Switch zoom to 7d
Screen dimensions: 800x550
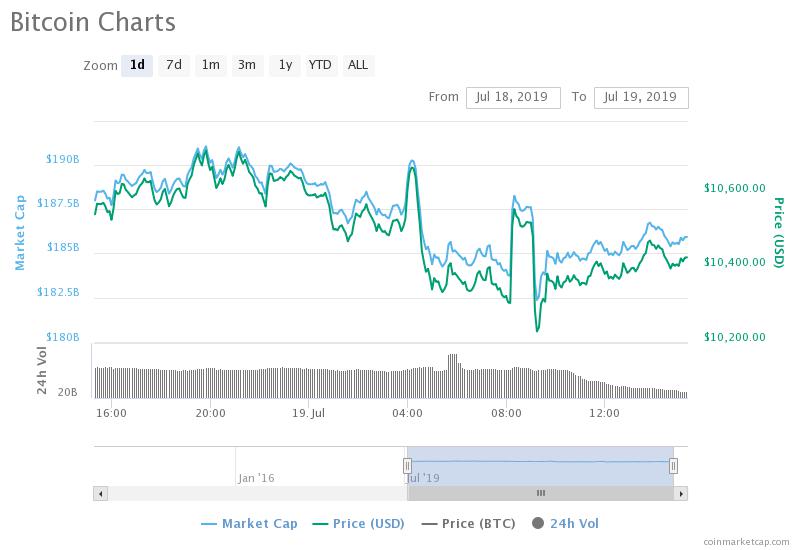[174, 66]
